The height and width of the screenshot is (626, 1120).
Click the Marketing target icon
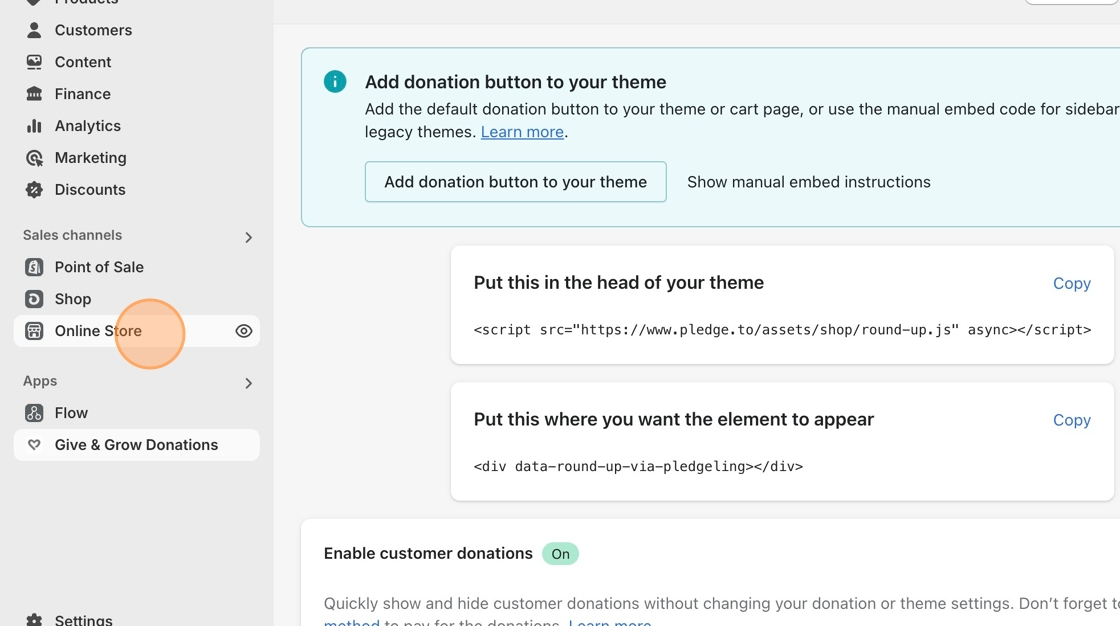[34, 158]
